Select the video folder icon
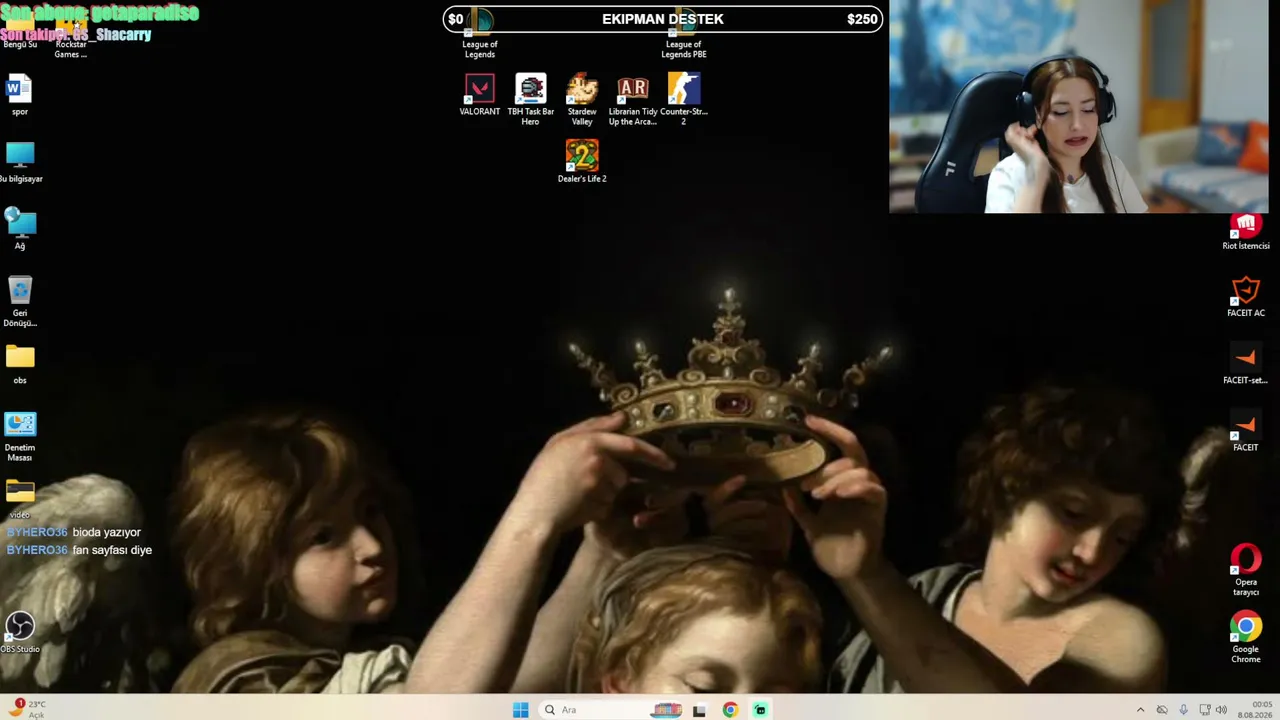Image resolution: width=1280 pixels, height=720 pixels. point(20,498)
